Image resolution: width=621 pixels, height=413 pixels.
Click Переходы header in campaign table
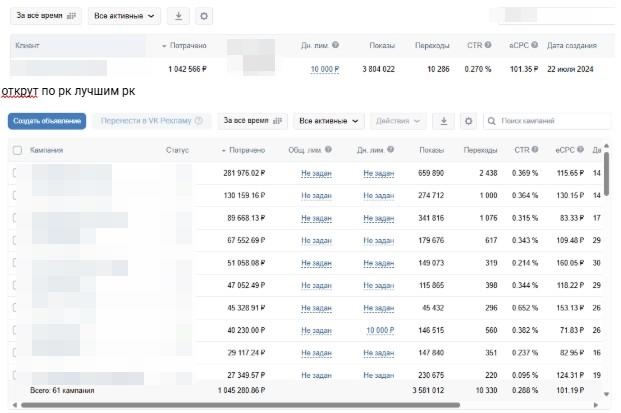480,150
